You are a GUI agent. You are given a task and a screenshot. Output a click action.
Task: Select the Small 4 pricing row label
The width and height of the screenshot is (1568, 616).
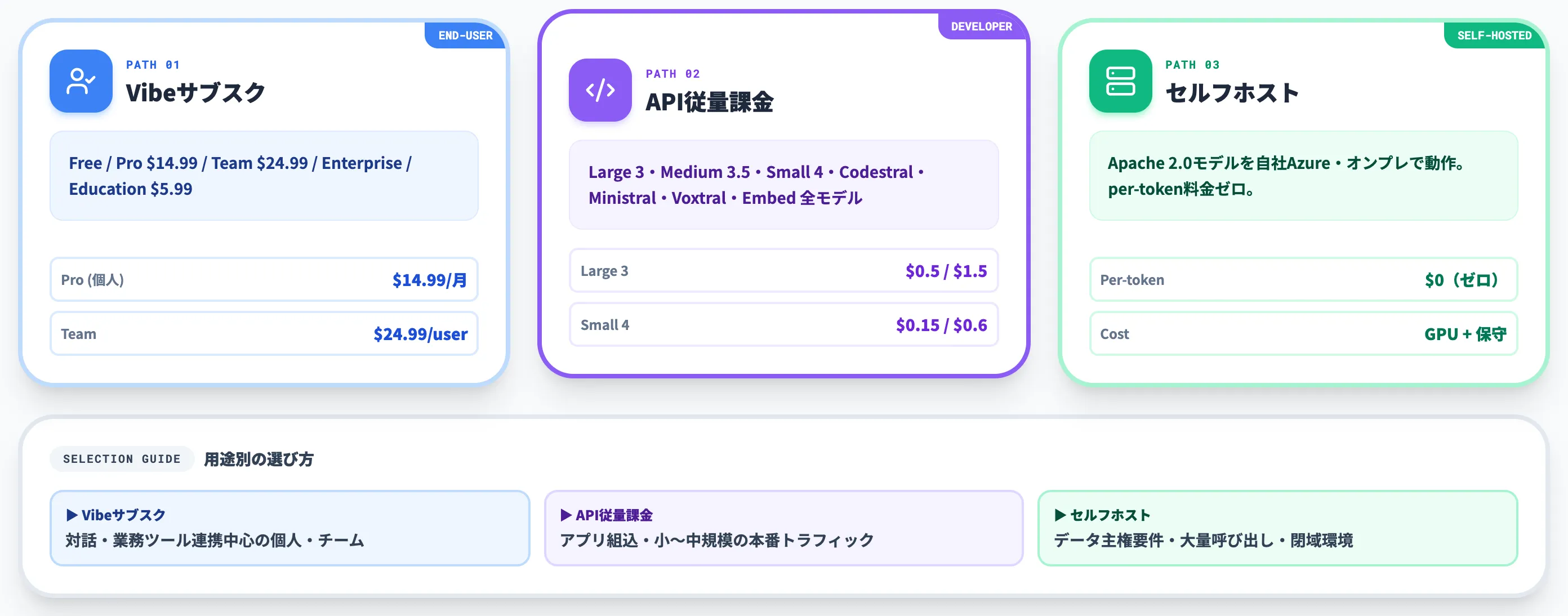[605, 325]
